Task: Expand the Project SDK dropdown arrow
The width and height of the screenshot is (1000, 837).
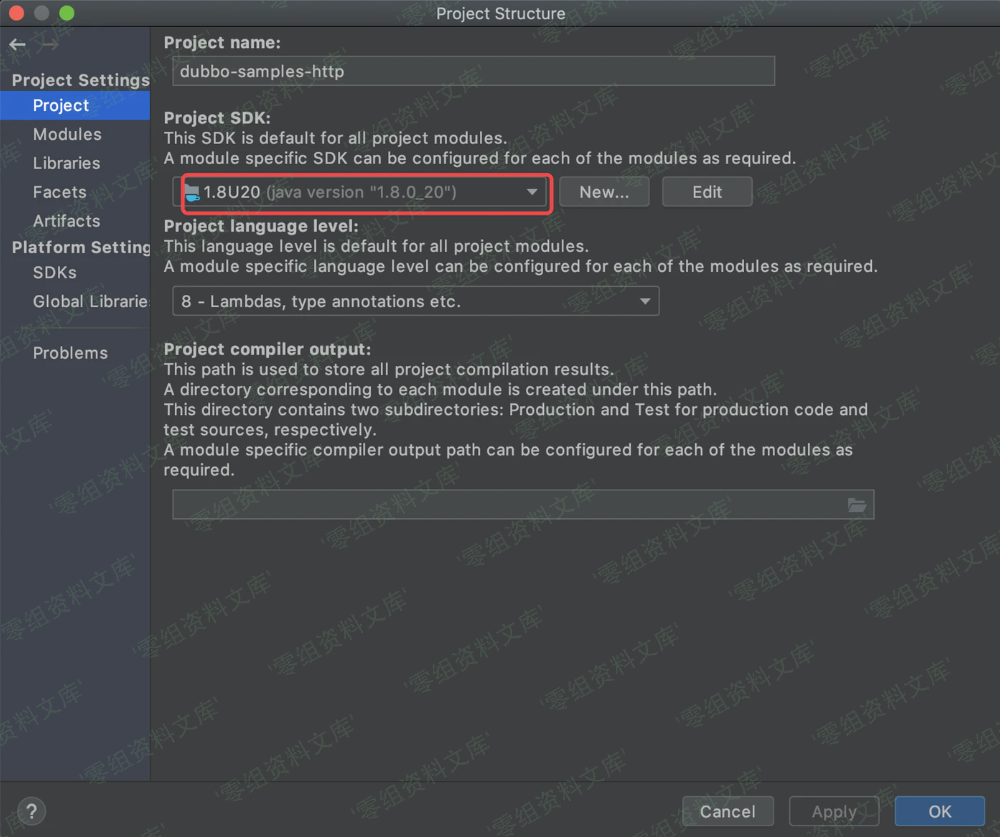Action: pyautogui.click(x=533, y=192)
